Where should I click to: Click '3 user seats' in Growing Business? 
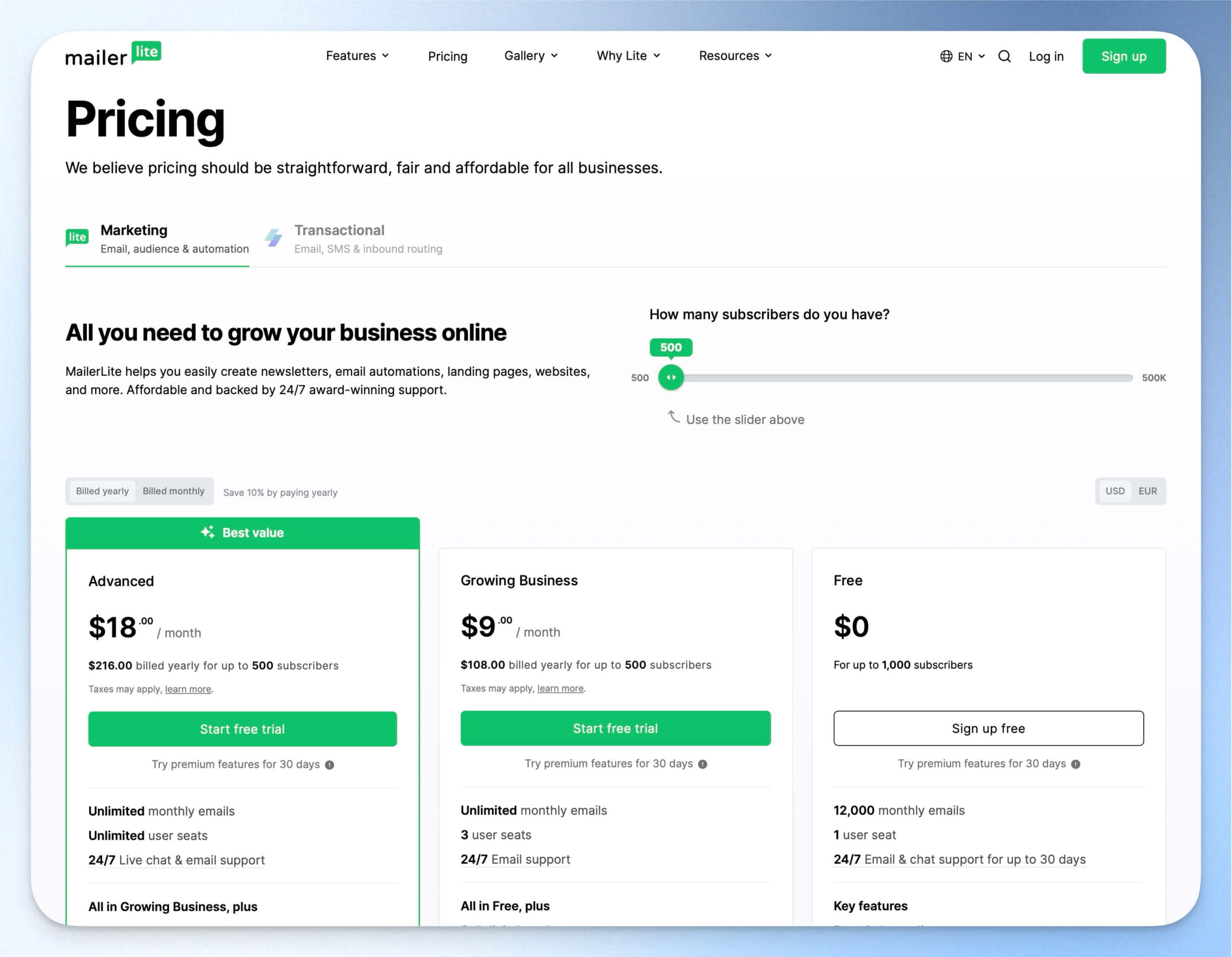[496, 835]
